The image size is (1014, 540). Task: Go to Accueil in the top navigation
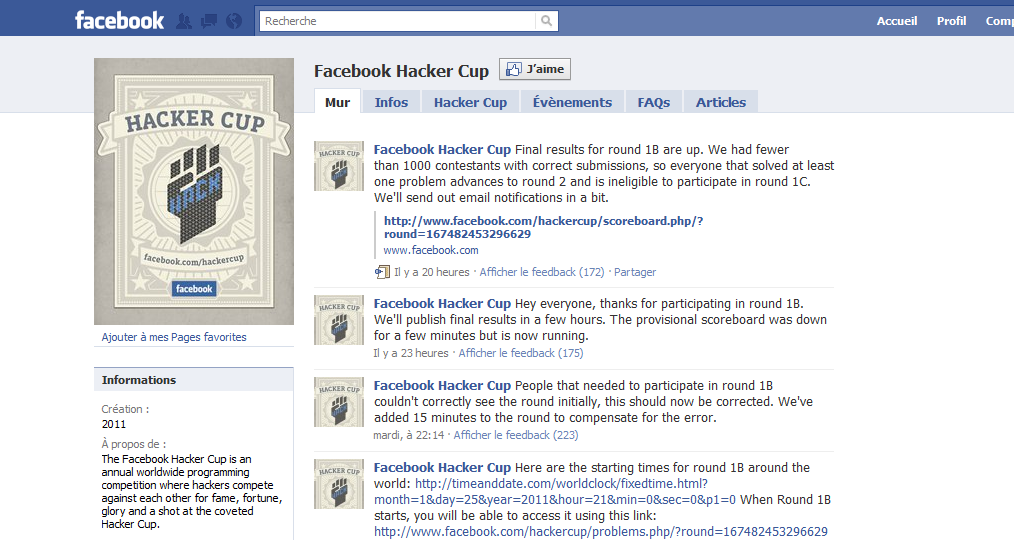(x=896, y=21)
